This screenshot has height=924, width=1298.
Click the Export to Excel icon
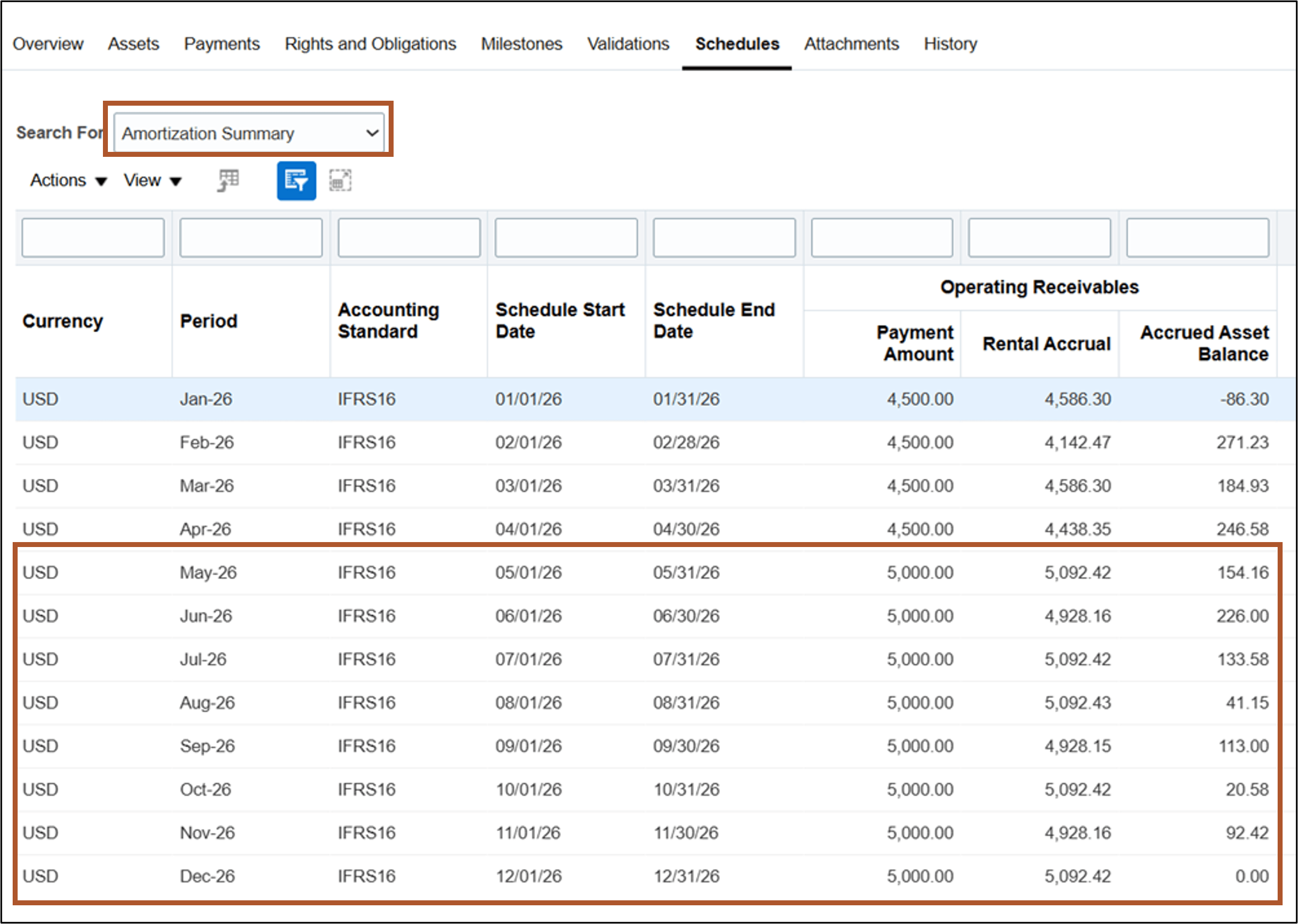click(228, 181)
